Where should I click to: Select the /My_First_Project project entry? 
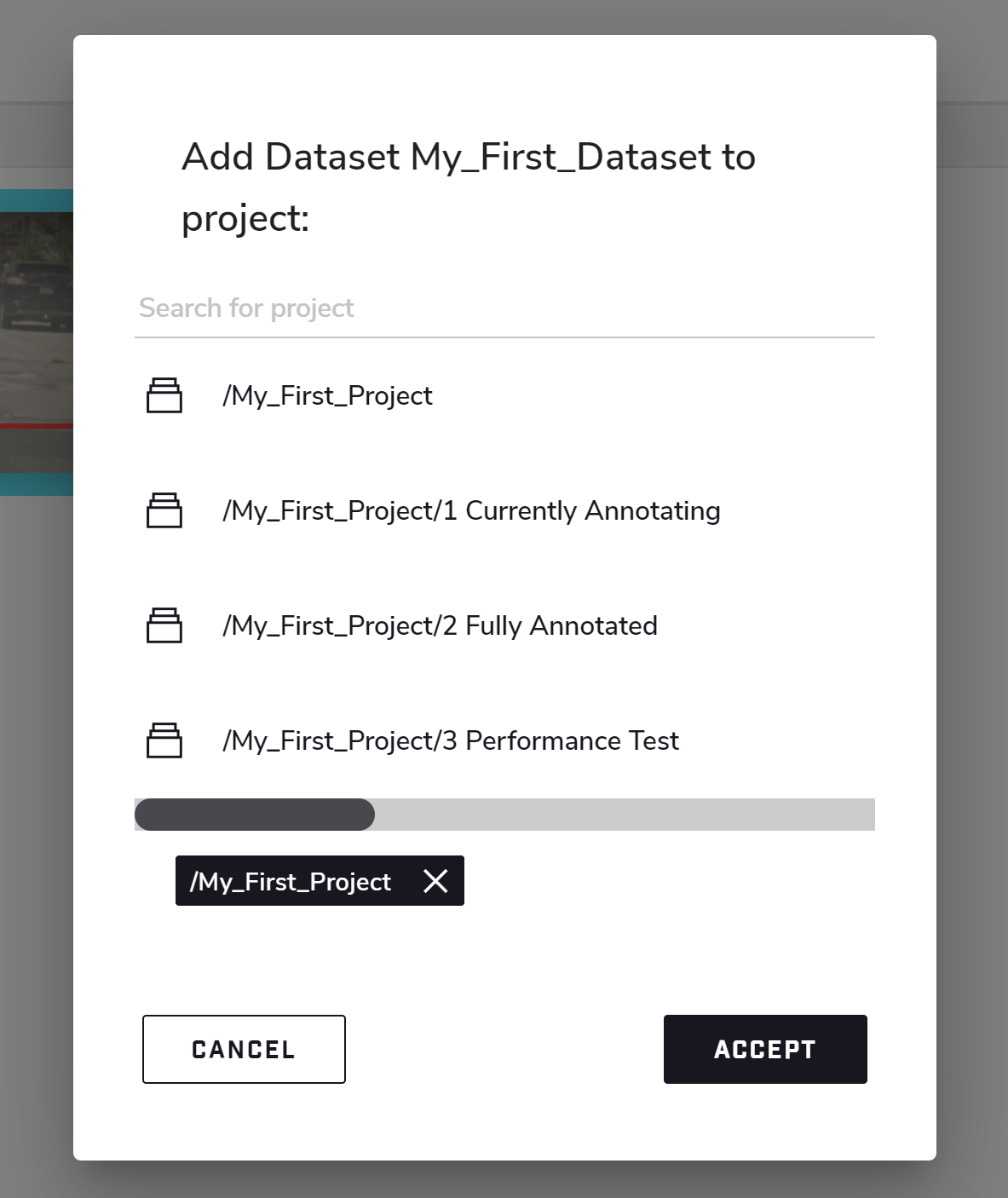point(328,395)
